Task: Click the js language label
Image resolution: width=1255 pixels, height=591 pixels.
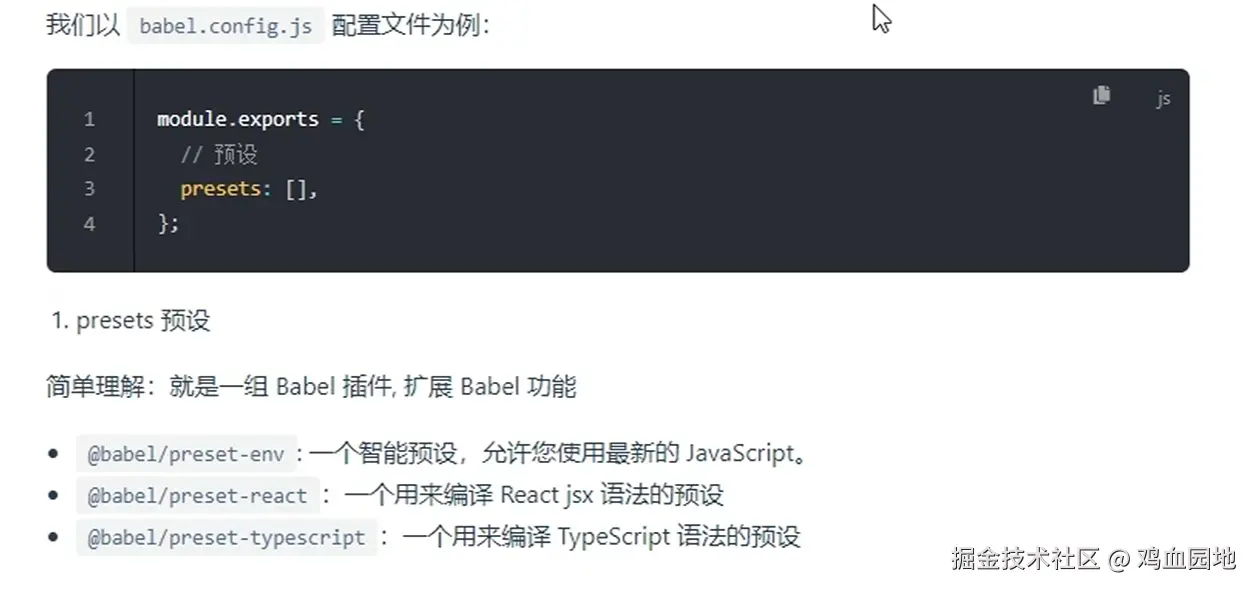Action: [x=1162, y=99]
